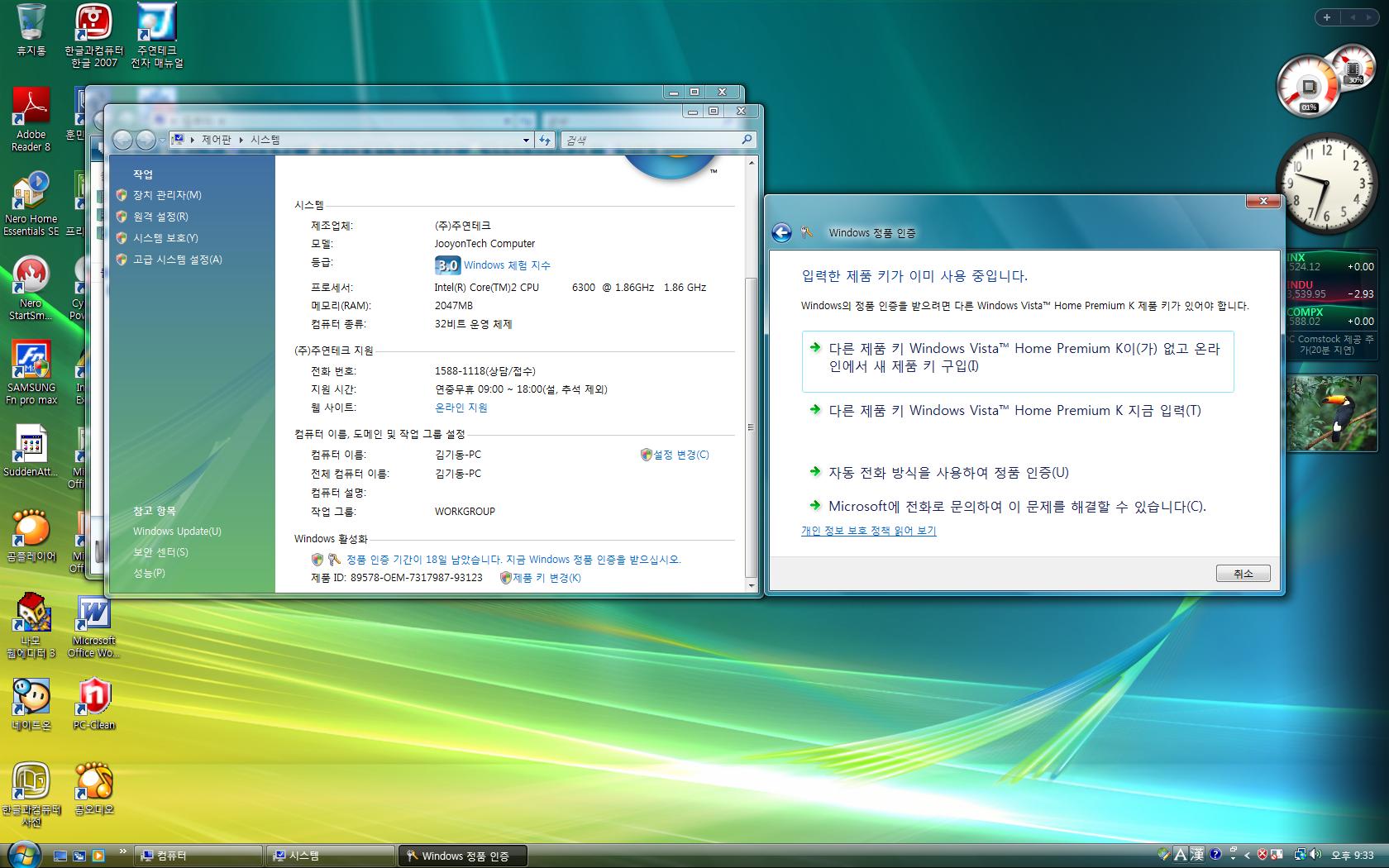Image resolution: width=1389 pixels, height=868 pixels.
Task: Launch the Adobe Reader 8 shortcut
Action: tap(31, 119)
